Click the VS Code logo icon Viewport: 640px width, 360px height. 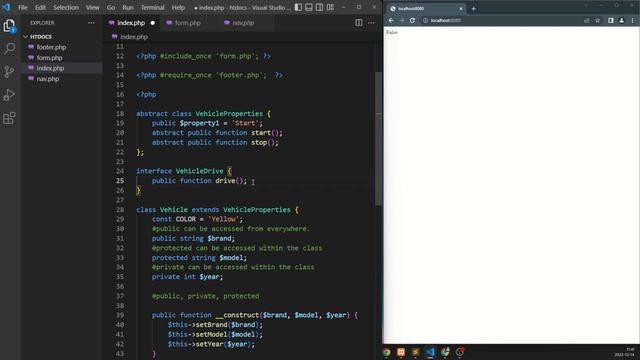(x=7, y=7)
